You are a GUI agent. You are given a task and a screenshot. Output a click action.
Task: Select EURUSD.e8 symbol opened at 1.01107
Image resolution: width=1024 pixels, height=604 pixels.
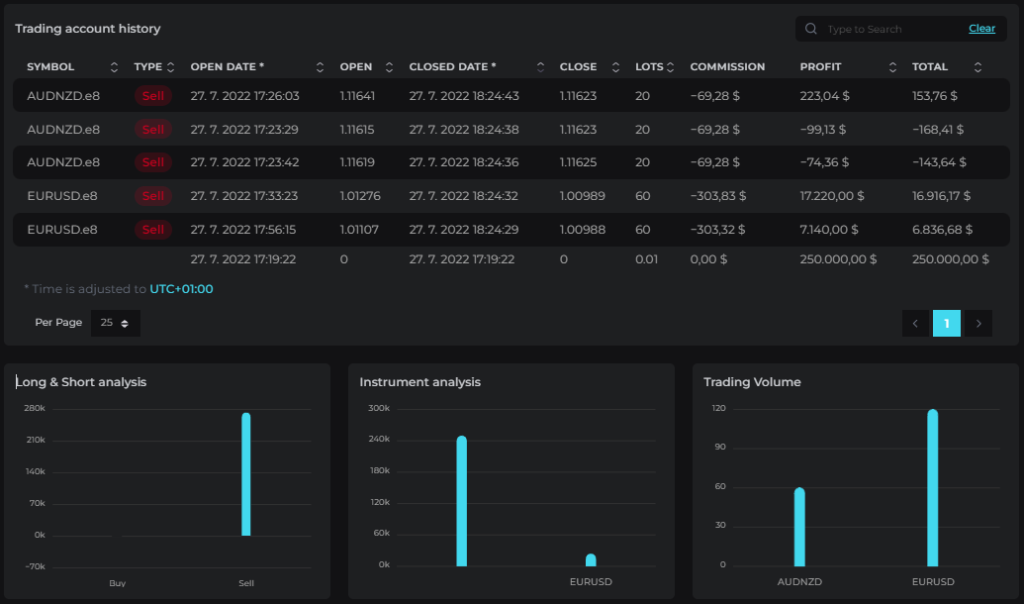[x=62, y=230]
